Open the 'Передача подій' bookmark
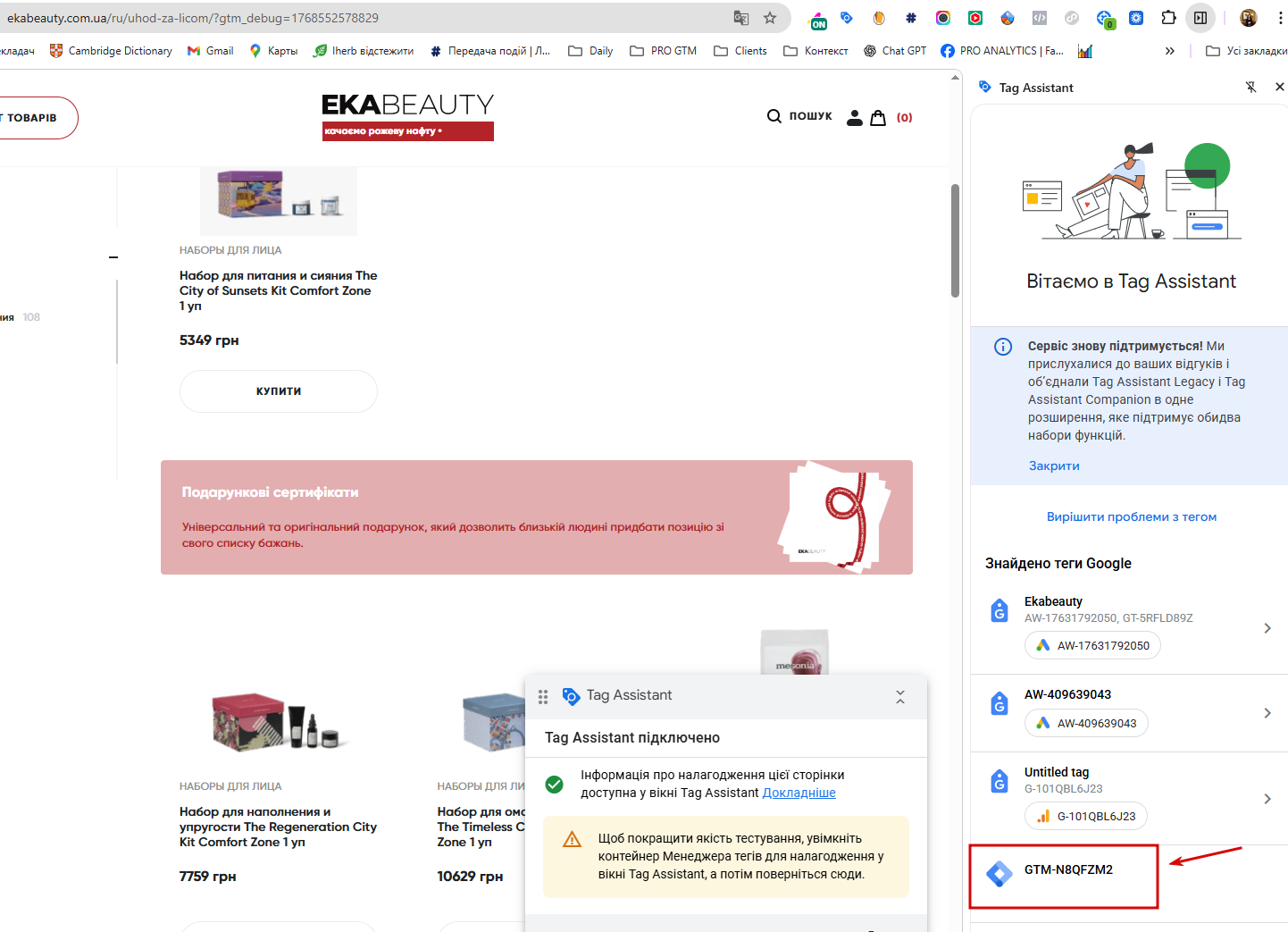The width and height of the screenshot is (1288, 932). click(489, 51)
